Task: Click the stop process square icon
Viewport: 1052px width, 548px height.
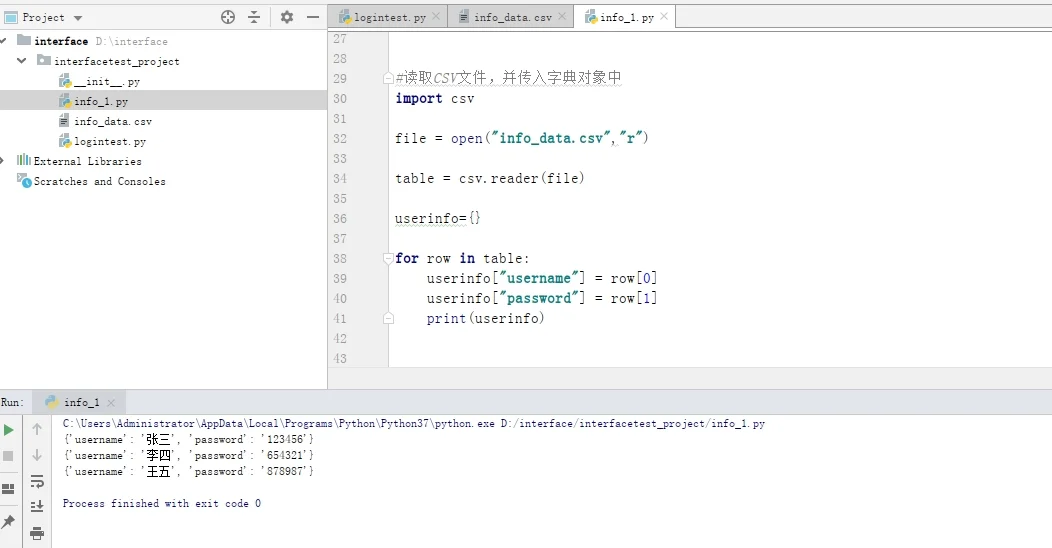Action: click(x=8, y=456)
